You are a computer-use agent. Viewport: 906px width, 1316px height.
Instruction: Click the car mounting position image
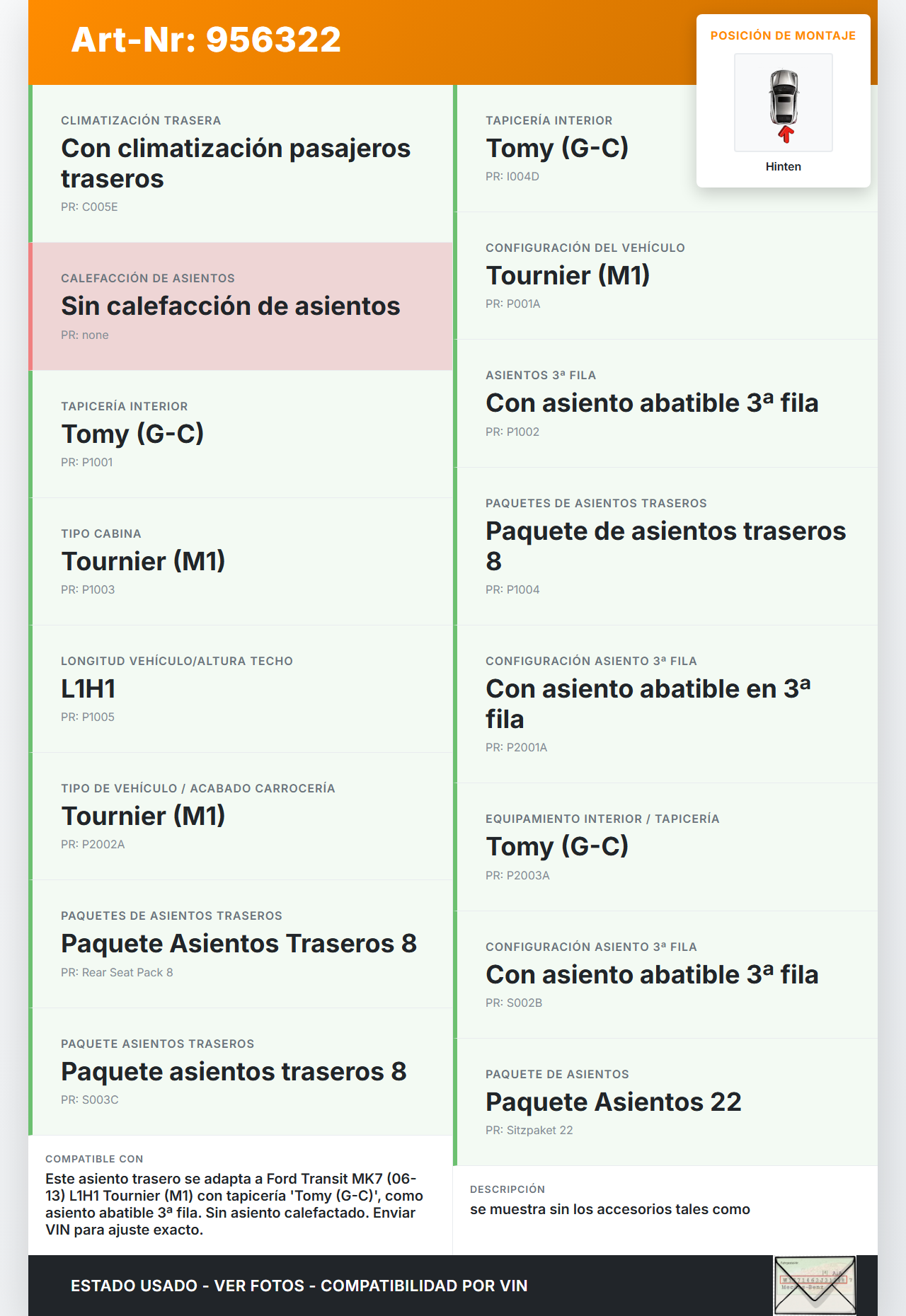784,103
